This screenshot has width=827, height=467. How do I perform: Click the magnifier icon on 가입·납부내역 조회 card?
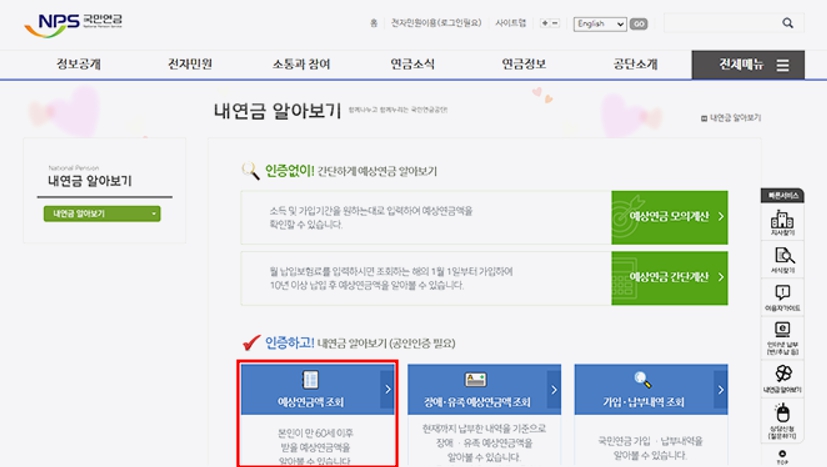click(x=642, y=379)
